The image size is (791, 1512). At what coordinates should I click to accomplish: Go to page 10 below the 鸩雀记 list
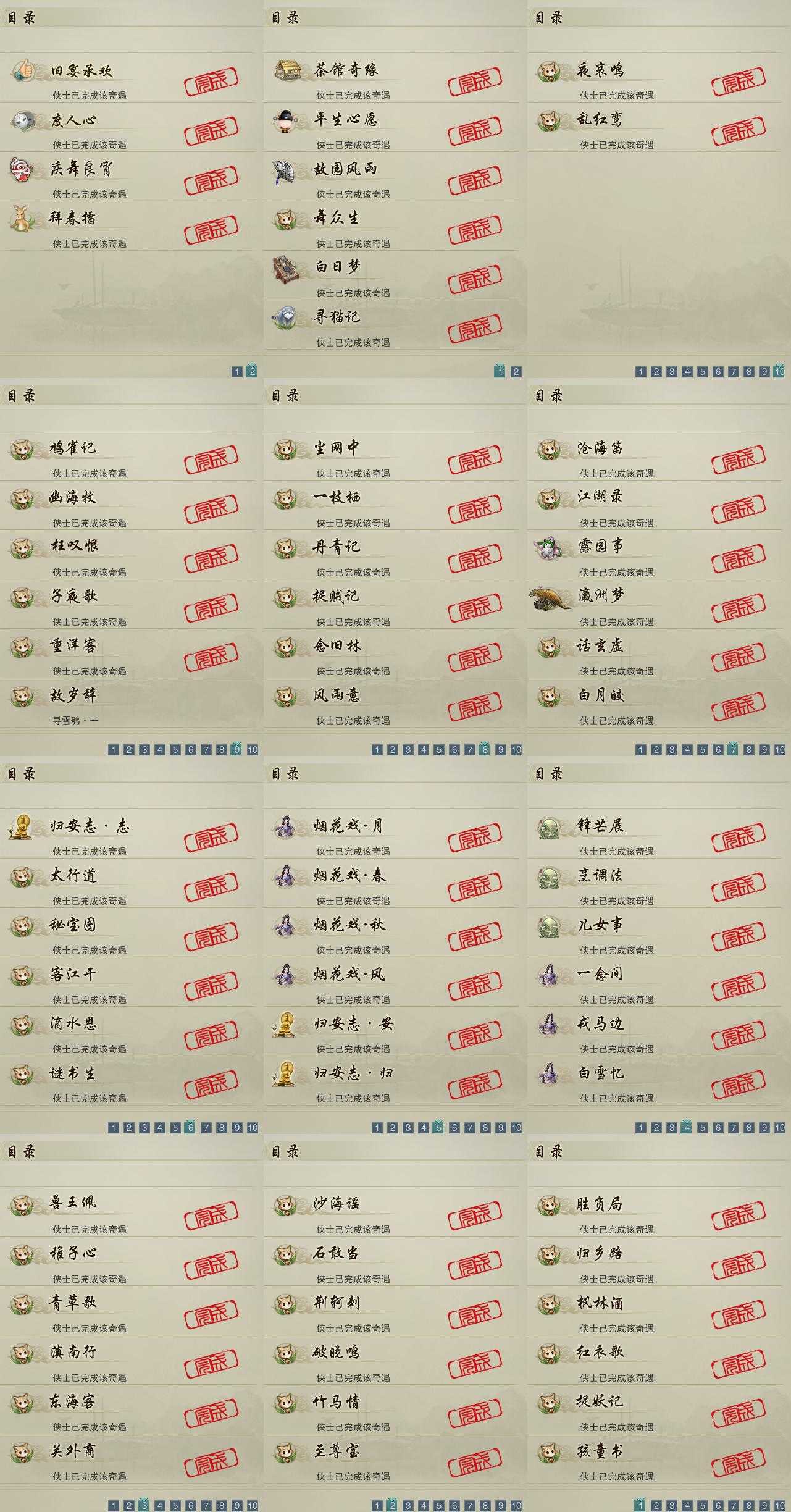(x=253, y=750)
